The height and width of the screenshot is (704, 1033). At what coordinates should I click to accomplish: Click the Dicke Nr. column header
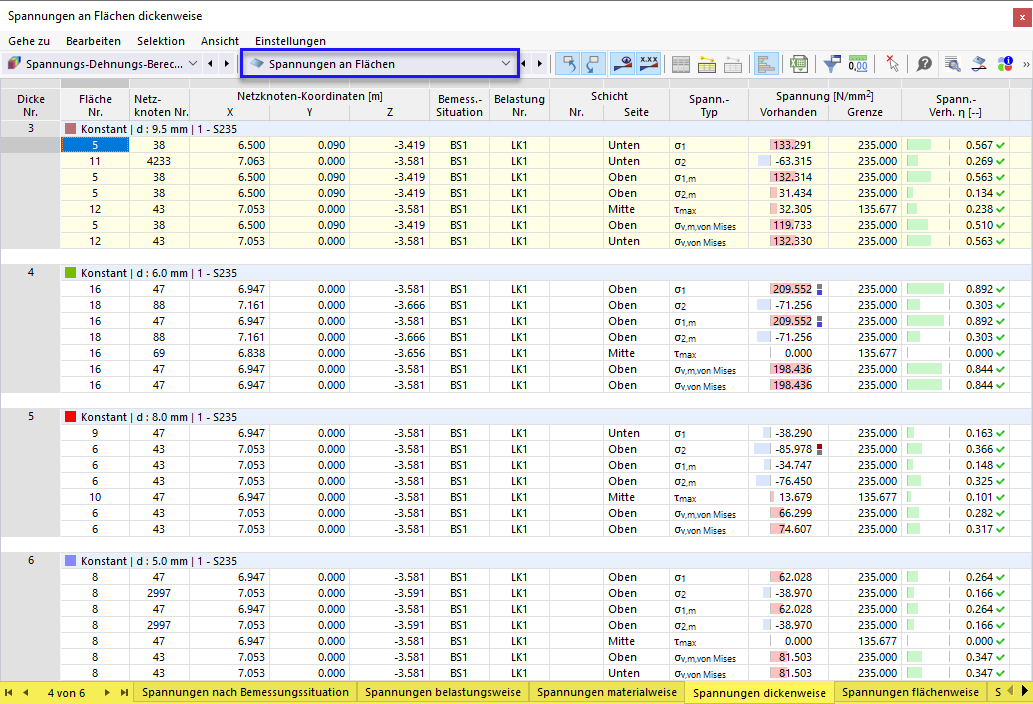(31, 105)
